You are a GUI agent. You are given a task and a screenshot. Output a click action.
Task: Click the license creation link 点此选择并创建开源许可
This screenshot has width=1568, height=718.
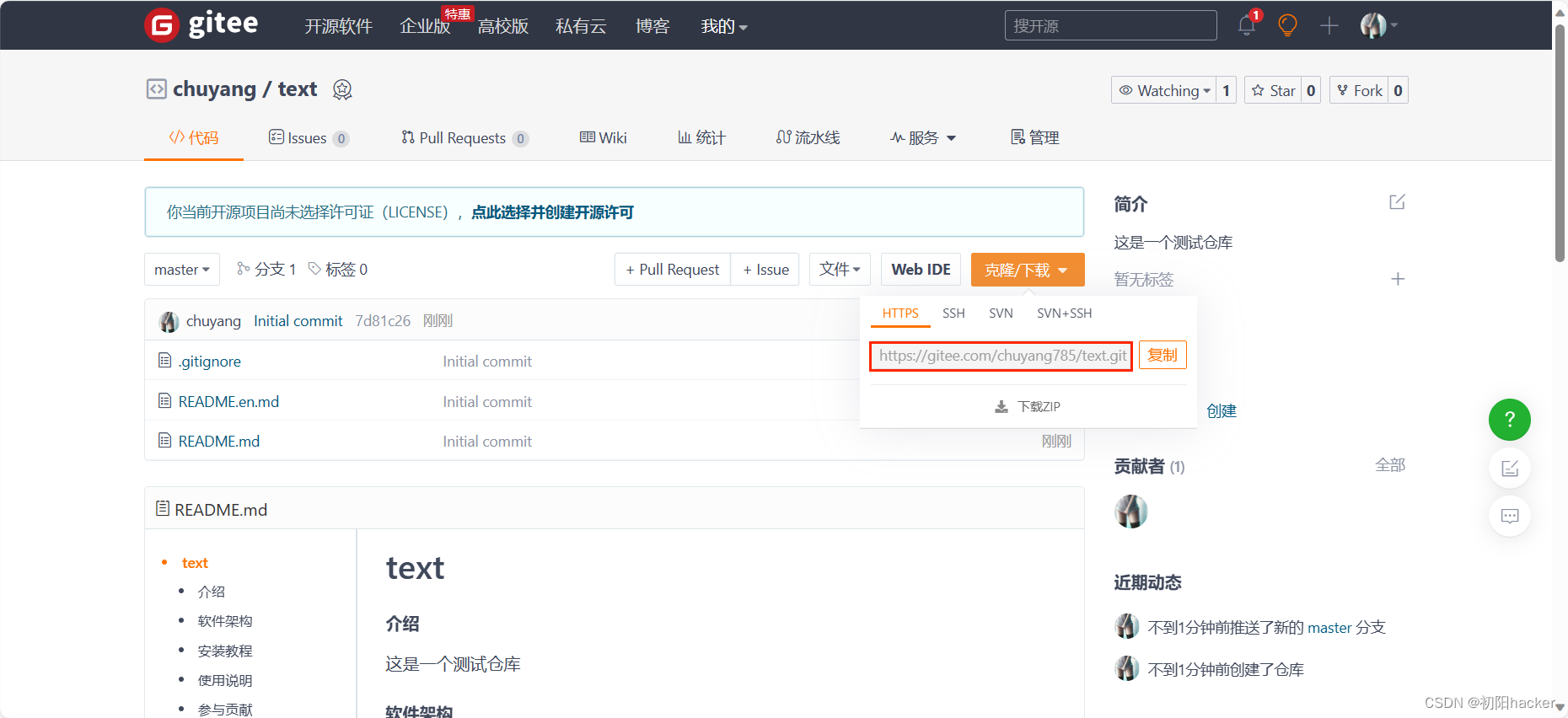coord(552,212)
